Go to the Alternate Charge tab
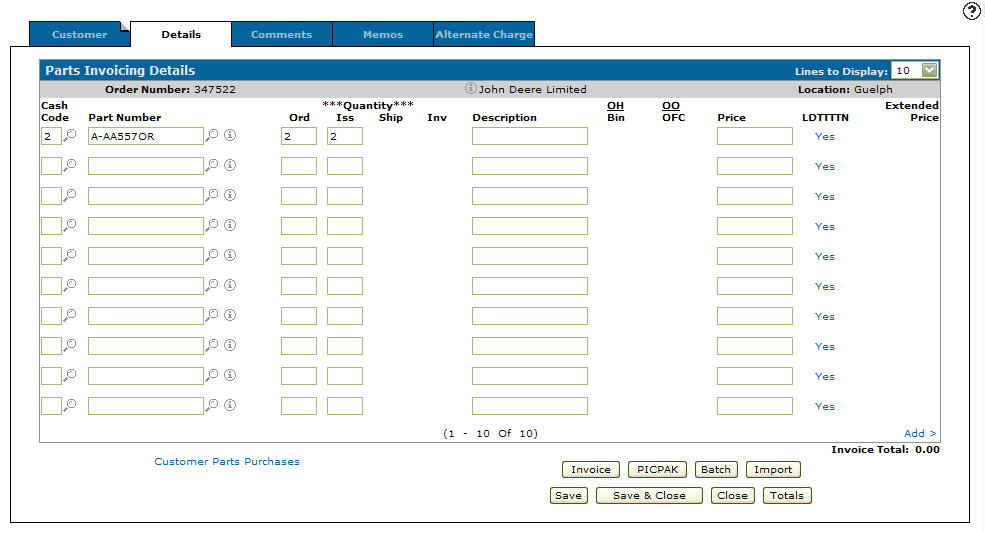This screenshot has height=533, width=985. pyautogui.click(x=484, y=34)
